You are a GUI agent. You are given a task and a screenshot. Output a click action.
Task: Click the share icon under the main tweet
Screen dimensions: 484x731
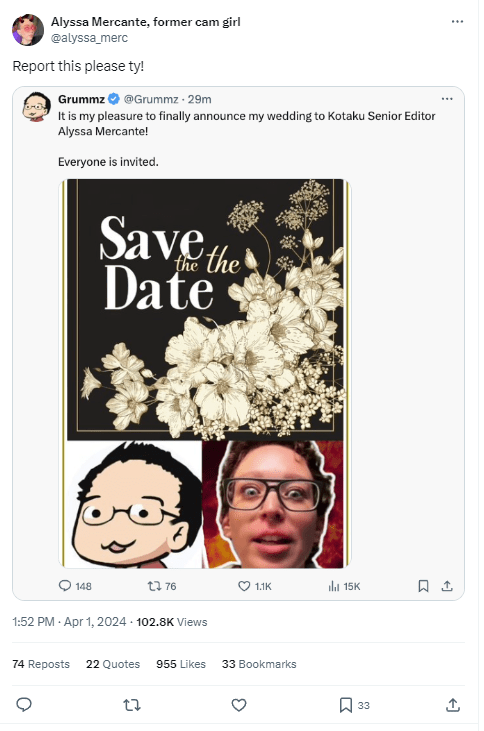[452, 705]
